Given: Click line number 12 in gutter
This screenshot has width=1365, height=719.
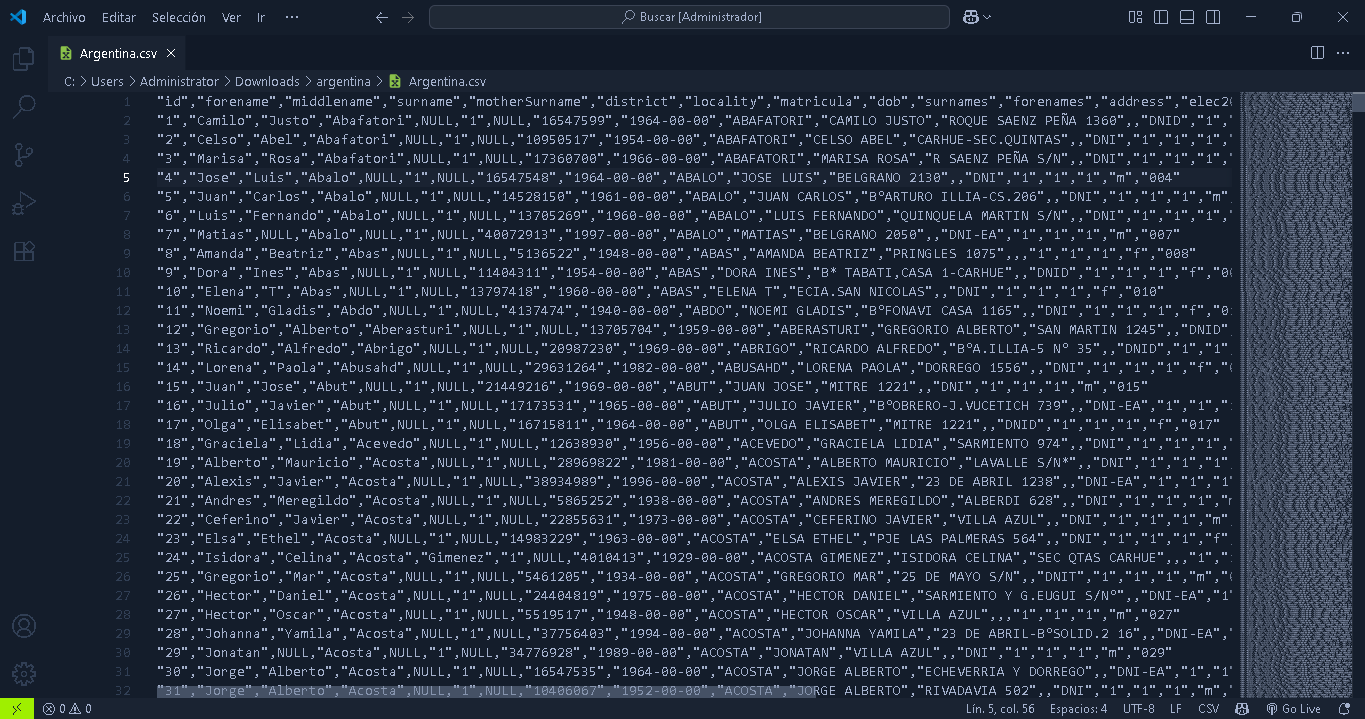Looking at the screenshot, I should [x=122, y=311].
